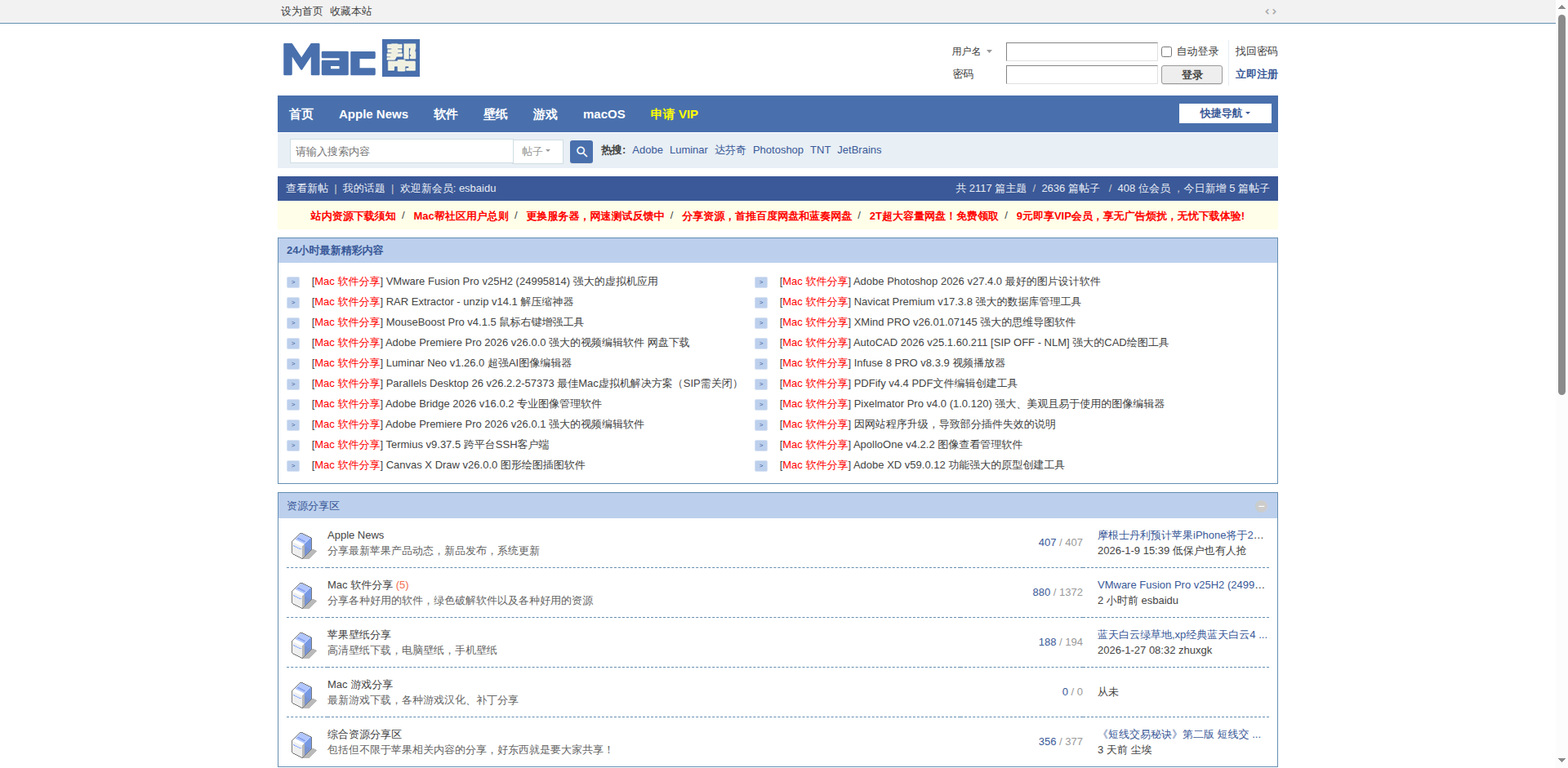The image size is (1568, 768).
Task: Click the Apple News forum cube icon
Action: pos(303,544)
